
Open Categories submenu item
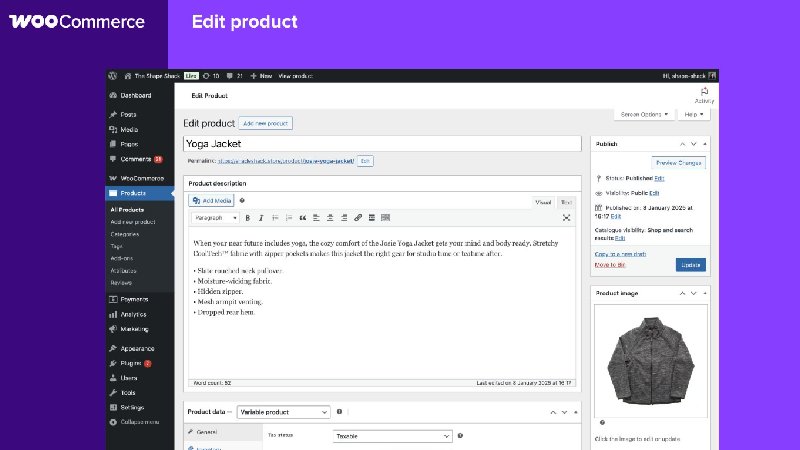(124, 234)
